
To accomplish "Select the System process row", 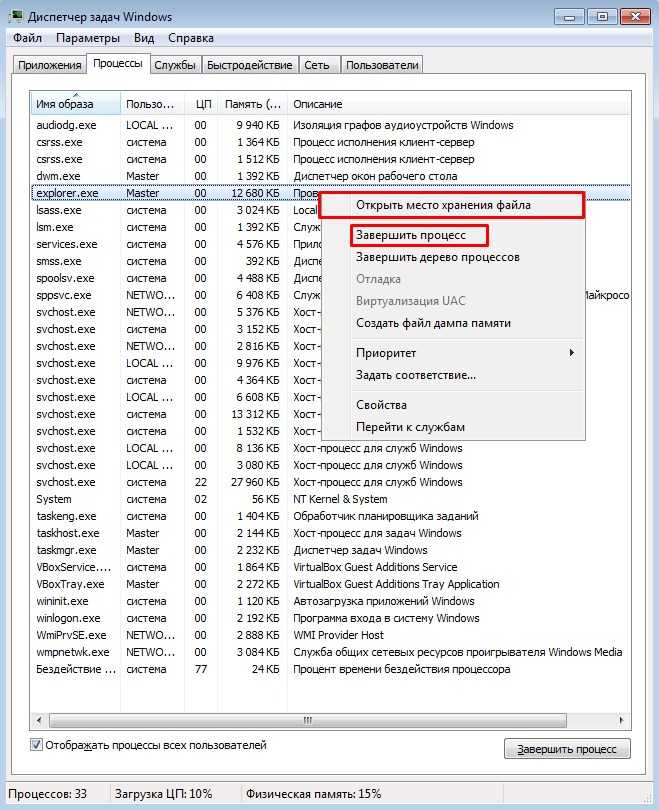I will [331, 500].
